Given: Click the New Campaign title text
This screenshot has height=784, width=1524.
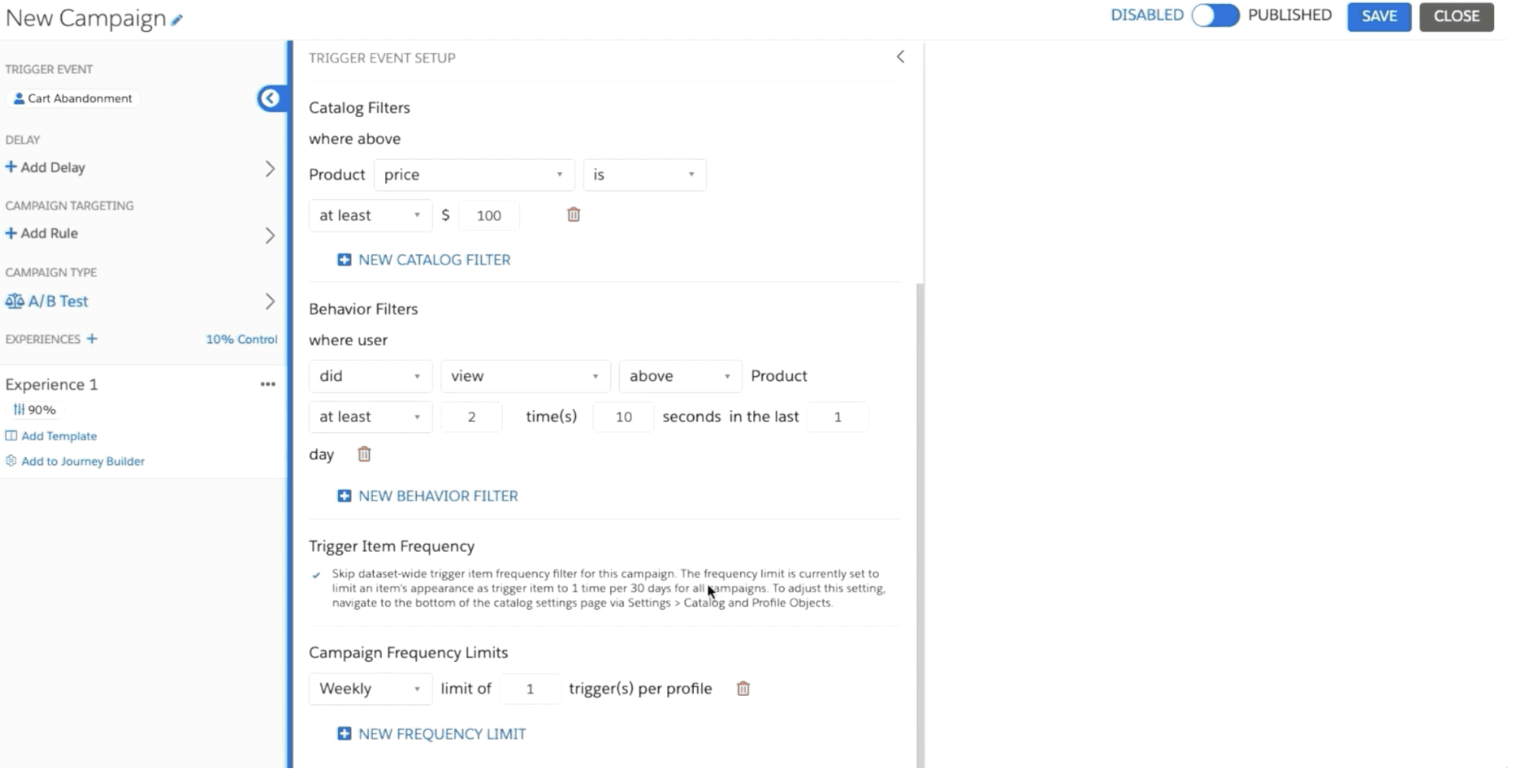Looking at the screenshot, I should tap(86, 18).
